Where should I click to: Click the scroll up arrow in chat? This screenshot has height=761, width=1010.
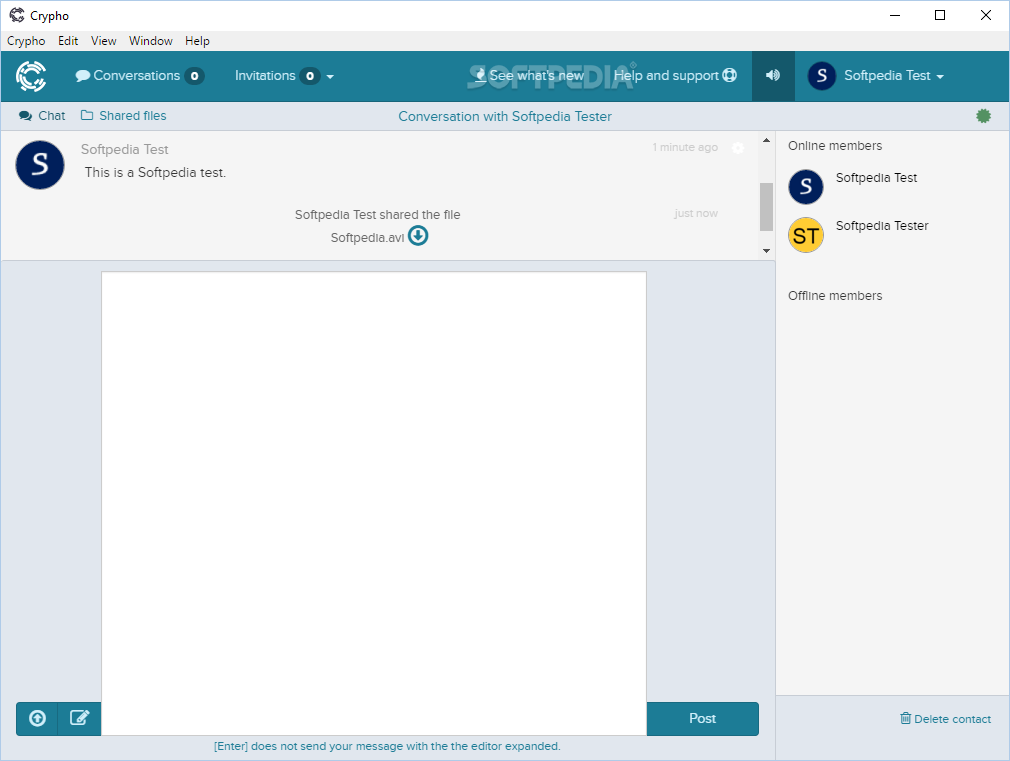pos(766,140)
